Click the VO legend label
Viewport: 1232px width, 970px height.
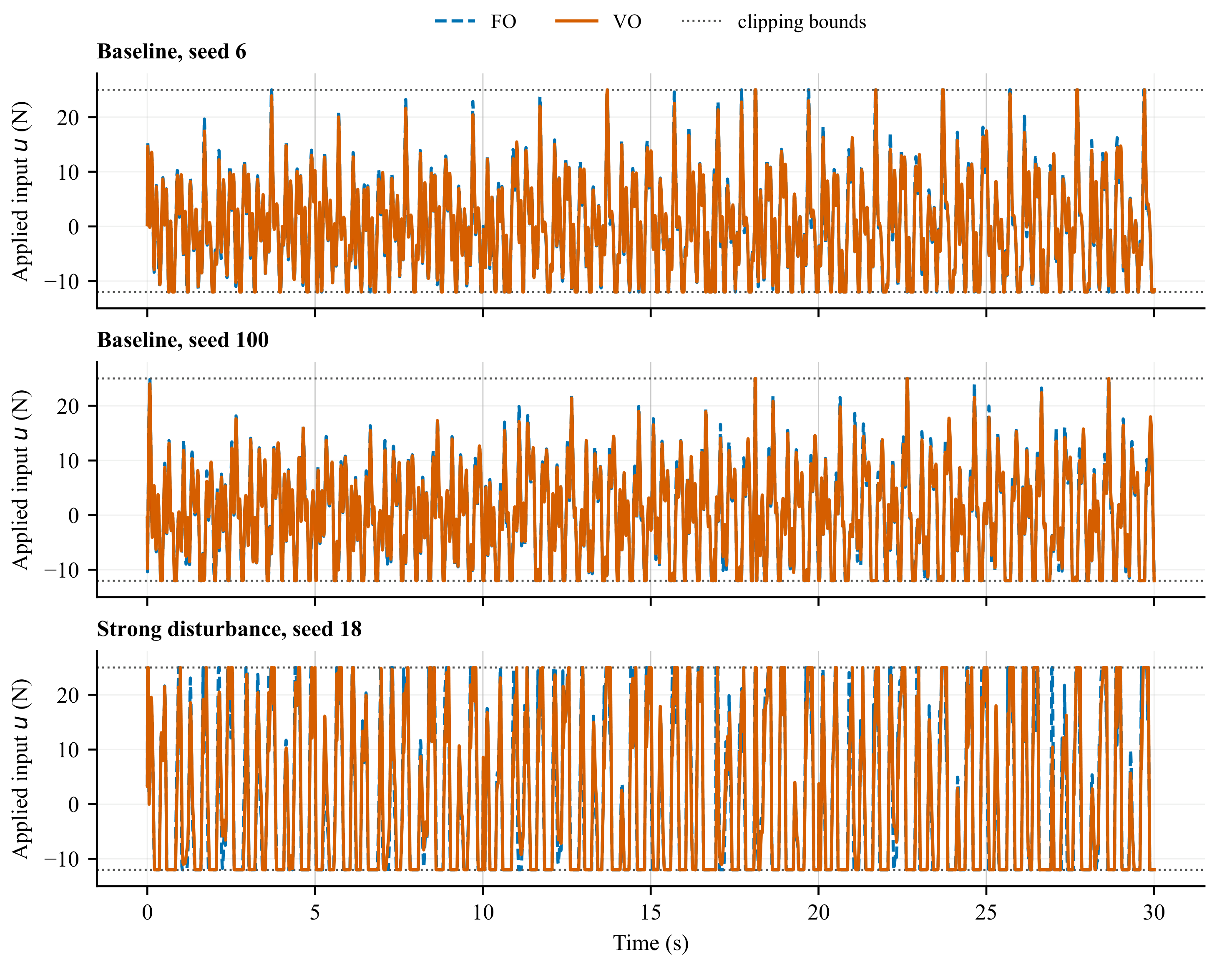[627, 22]
